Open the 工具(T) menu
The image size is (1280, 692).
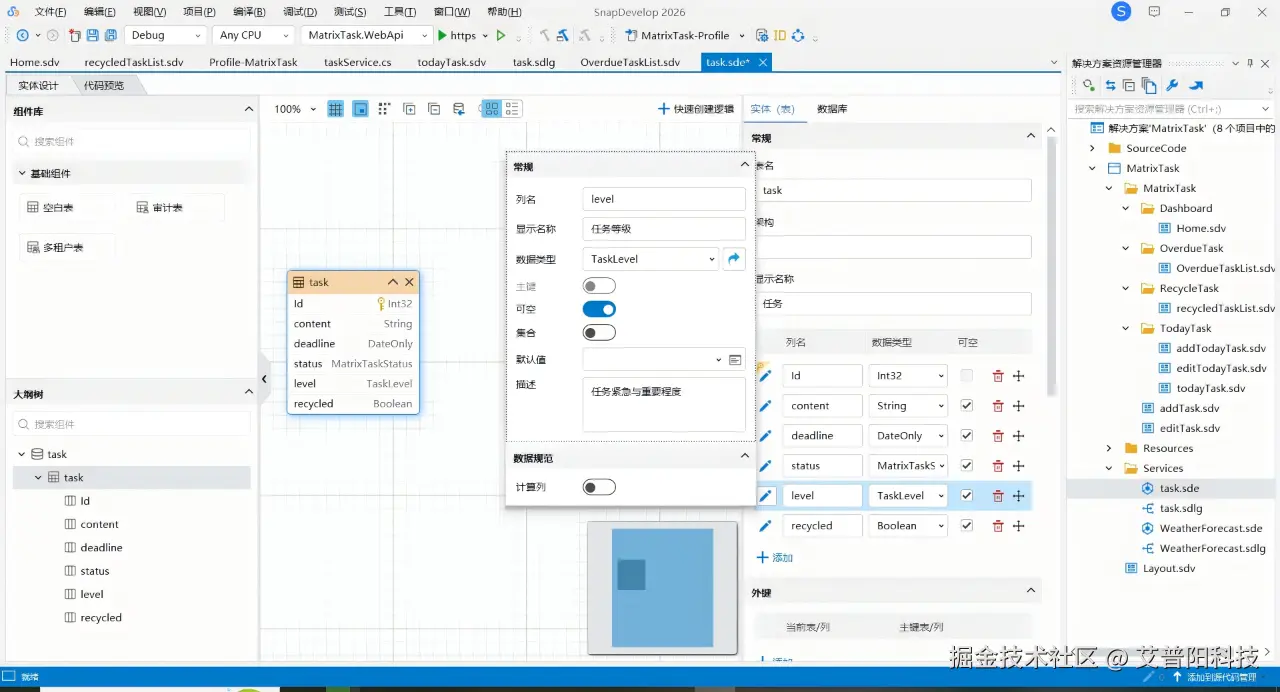(x=400, y=12)
